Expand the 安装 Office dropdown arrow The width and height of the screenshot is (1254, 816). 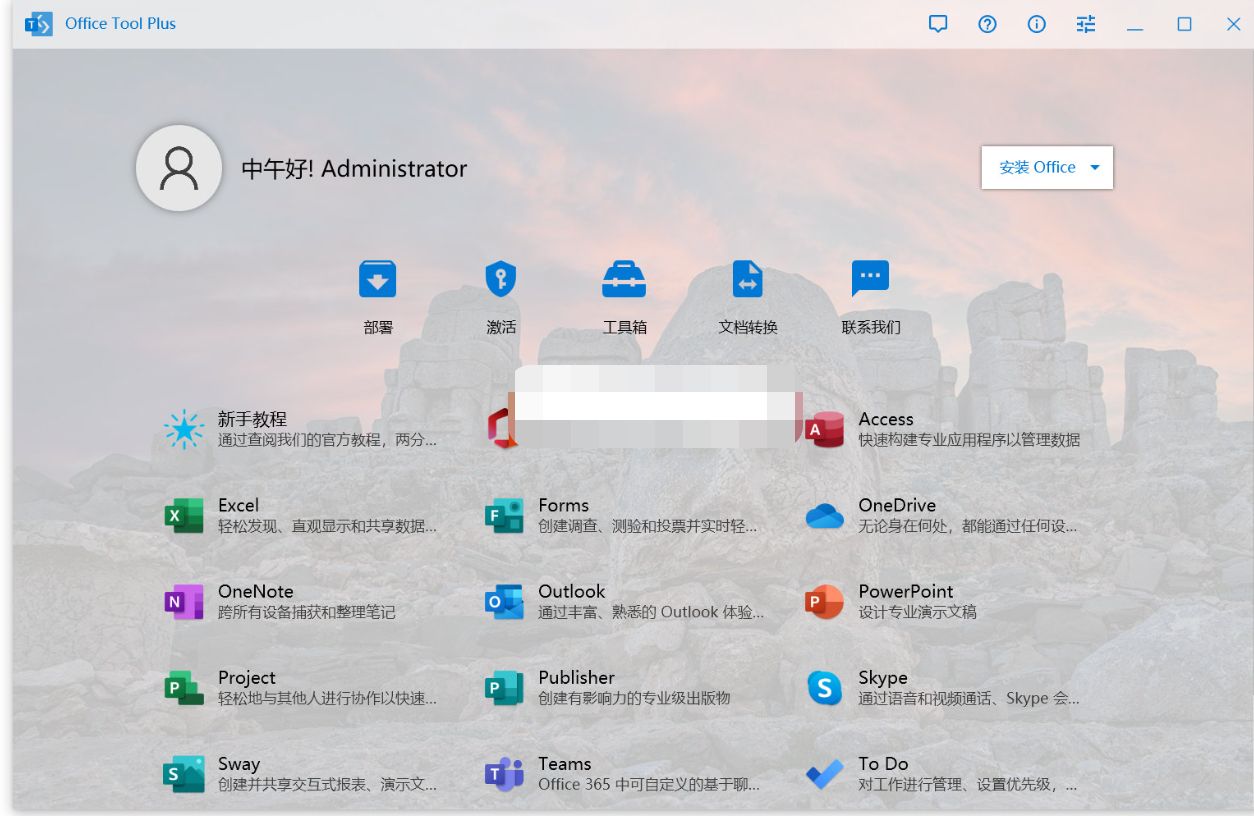(x=1095, y=167)
